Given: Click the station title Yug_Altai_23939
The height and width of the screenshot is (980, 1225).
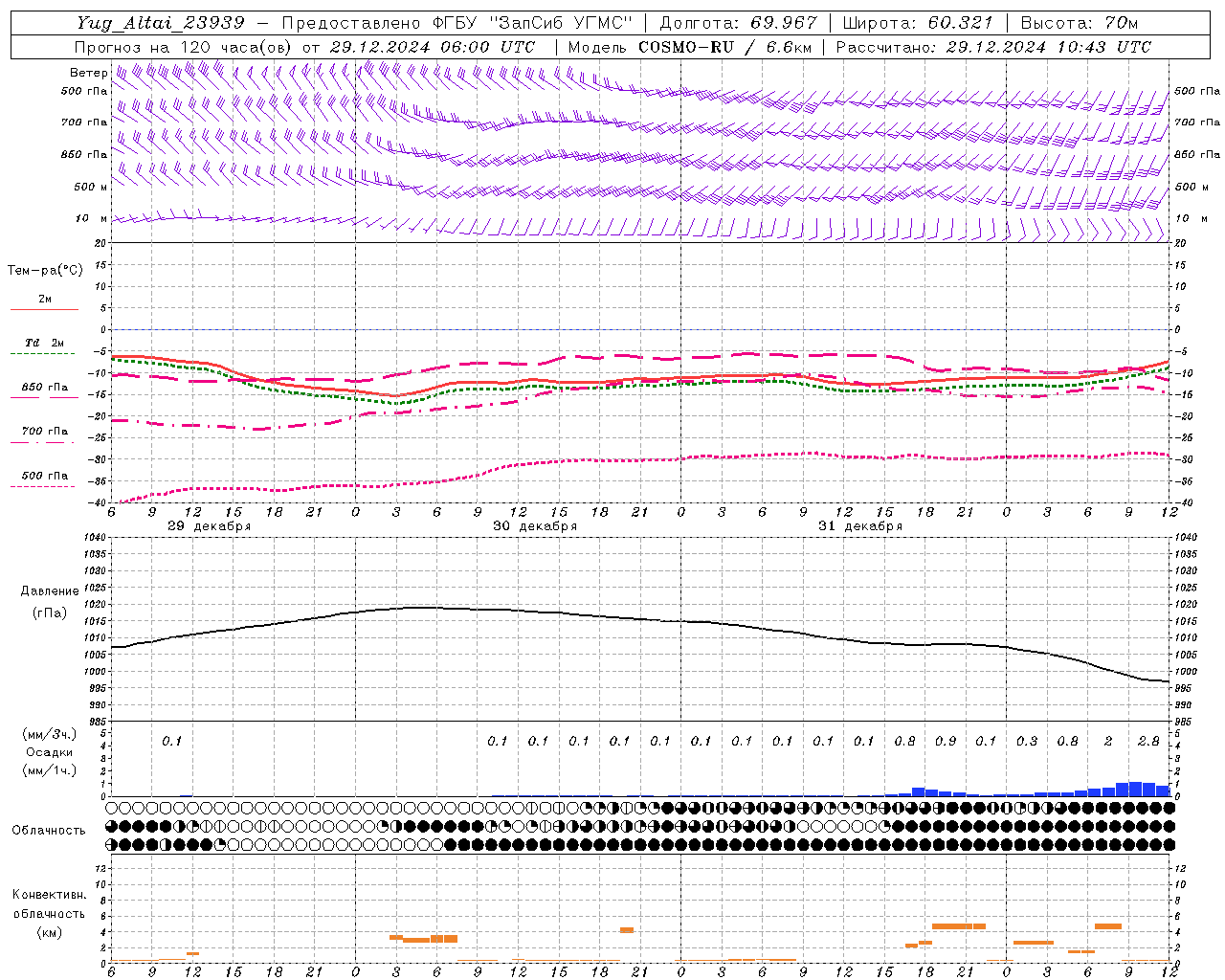Looking at the screenshot, I should [x=162, y=23].
